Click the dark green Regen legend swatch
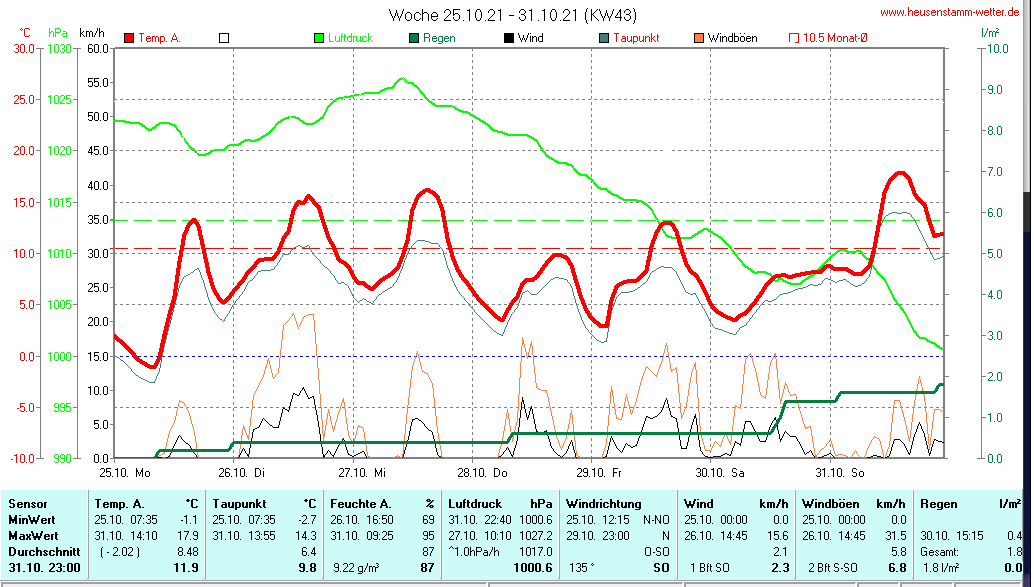1034x587 pixels. pos(414,38)
